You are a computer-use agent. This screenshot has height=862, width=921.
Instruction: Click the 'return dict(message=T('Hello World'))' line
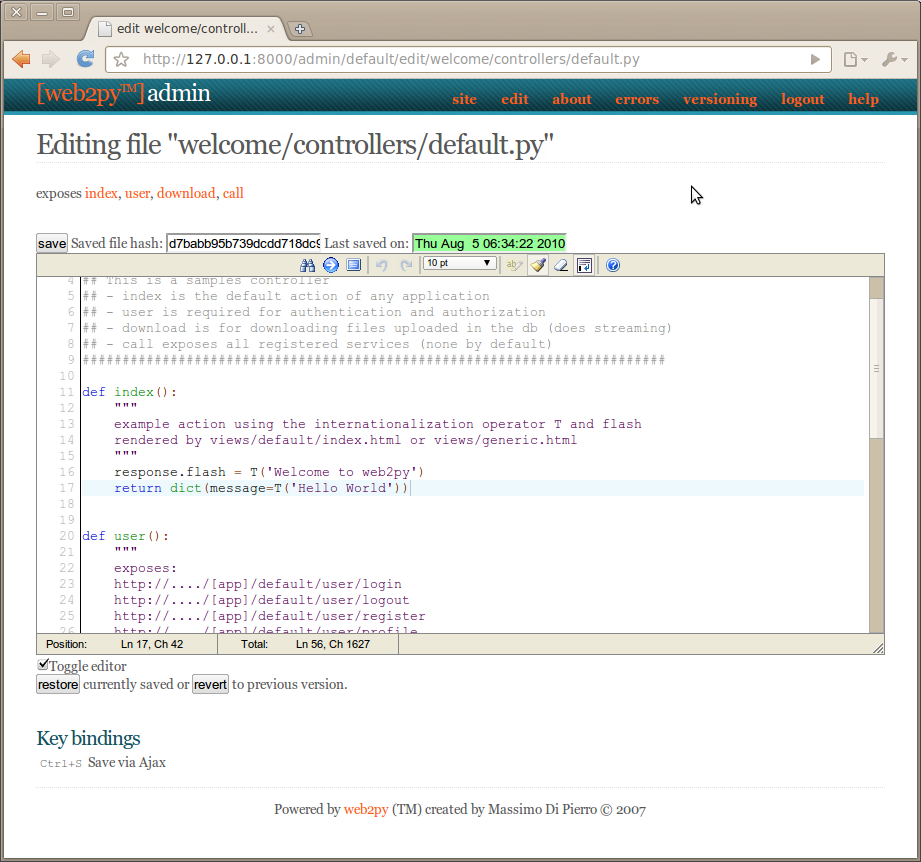pos(261,487)
